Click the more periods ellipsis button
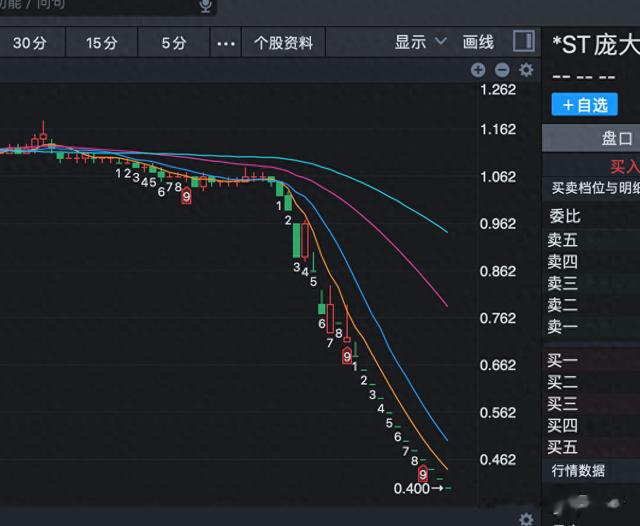This screenshot has width=640, height=526. 227,43
